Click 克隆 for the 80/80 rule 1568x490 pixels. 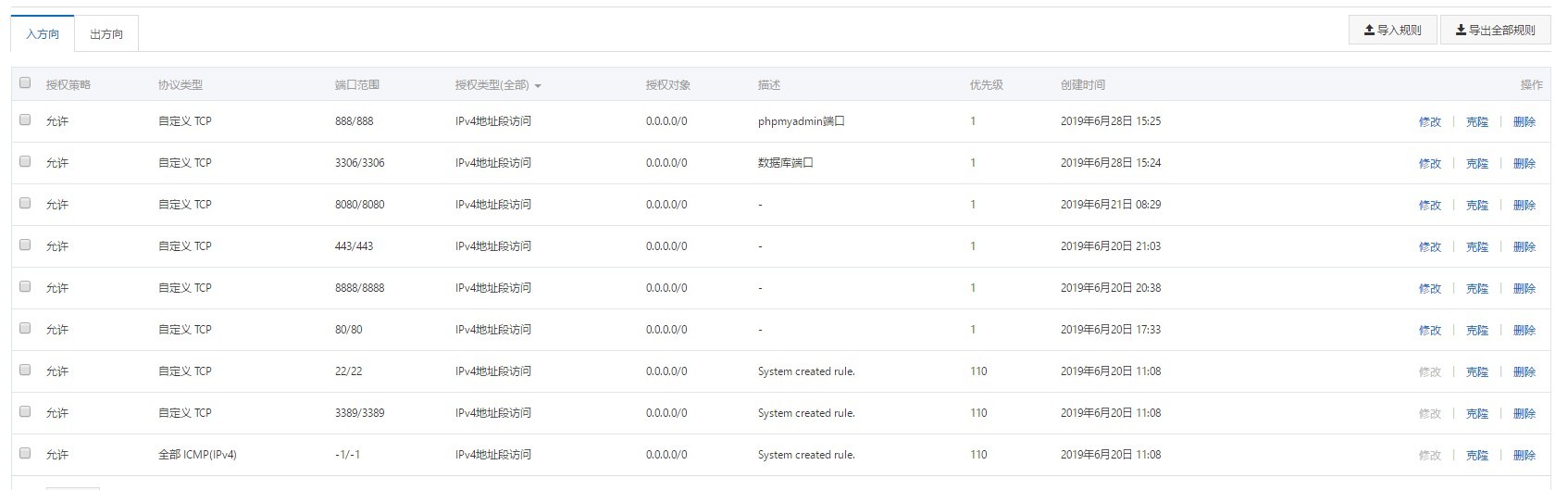click(x=1477, y=331)
